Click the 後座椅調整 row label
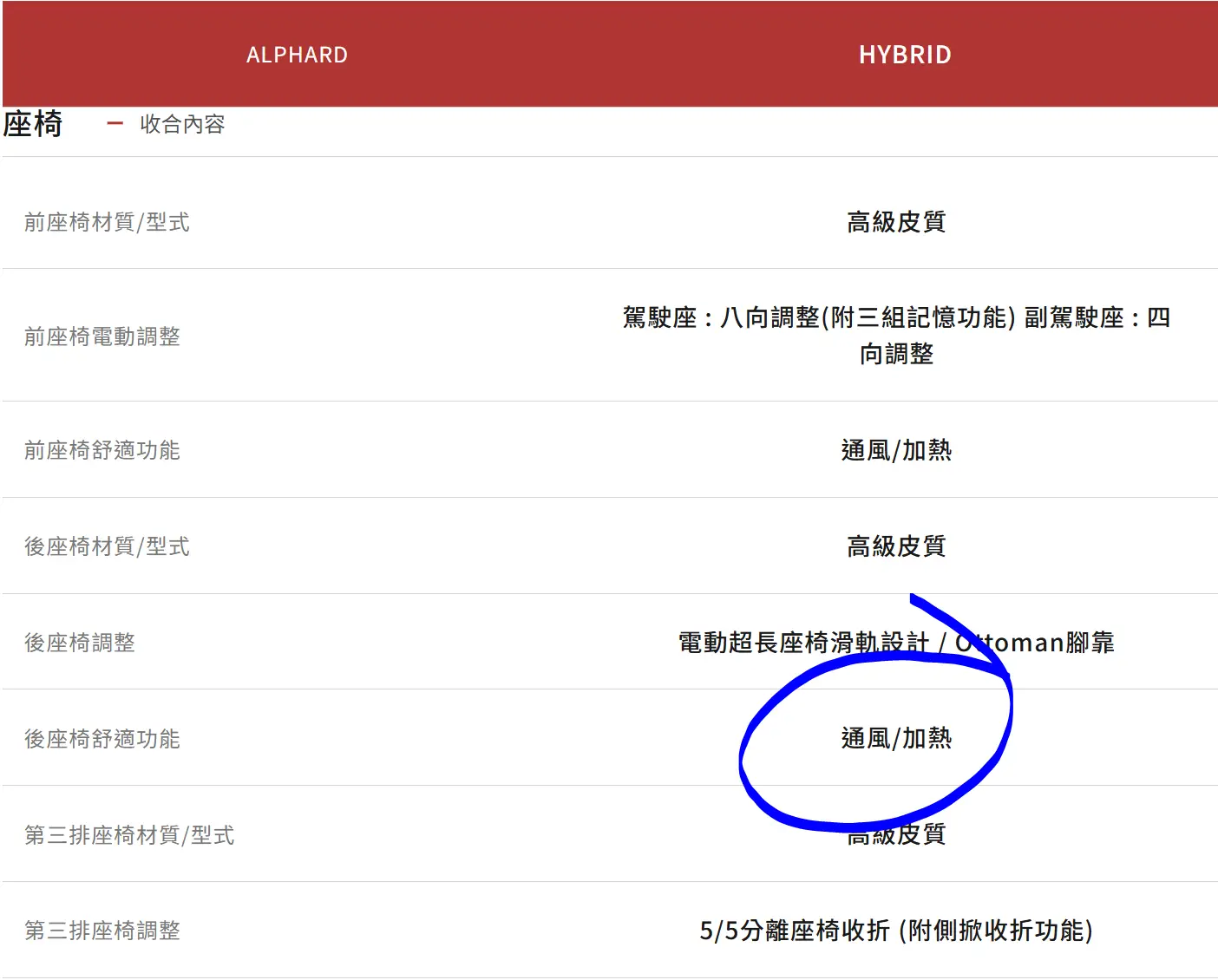The height and width of the screenshot is (980, 1218). [80, 643]
